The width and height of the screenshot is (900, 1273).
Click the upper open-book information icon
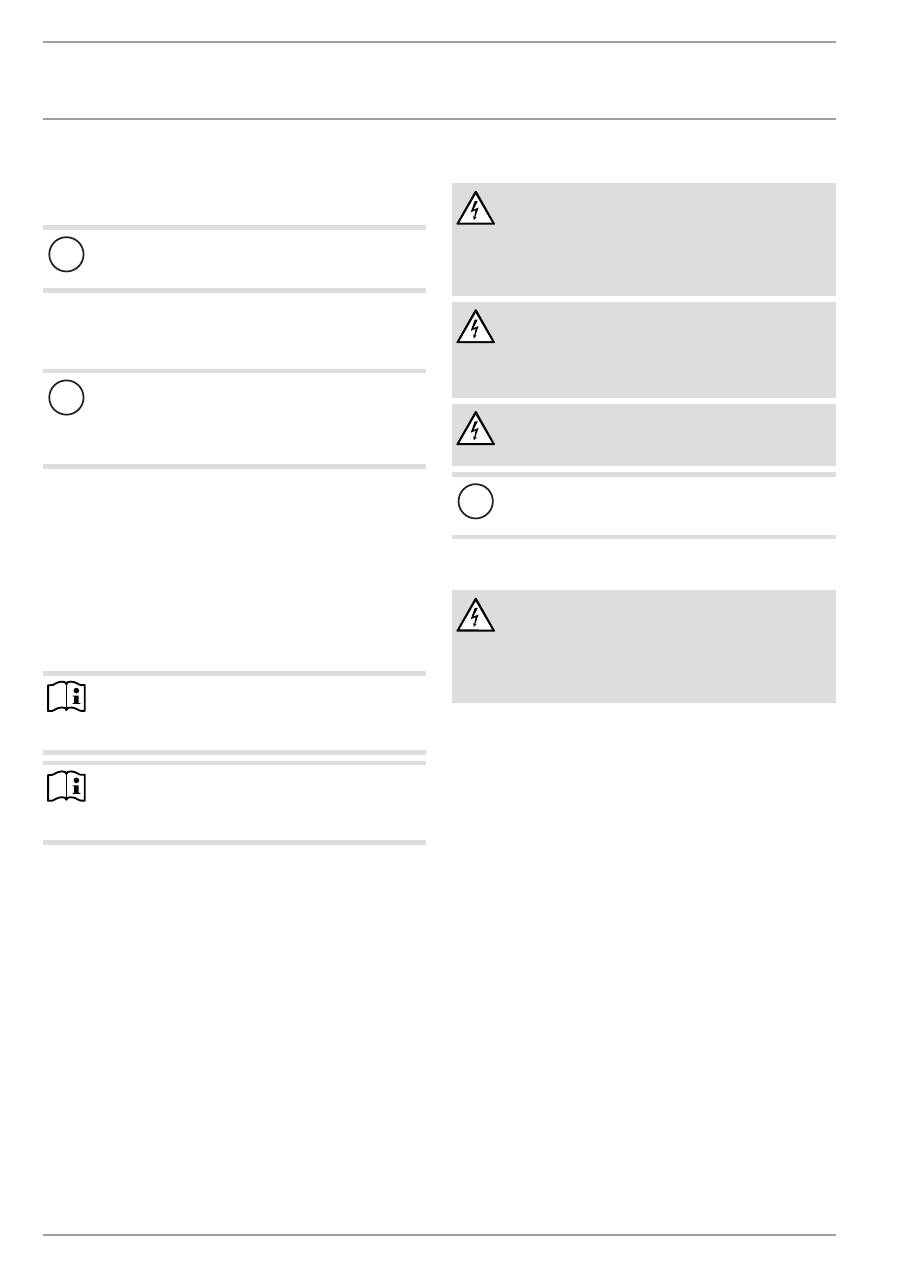pos(66,699)
